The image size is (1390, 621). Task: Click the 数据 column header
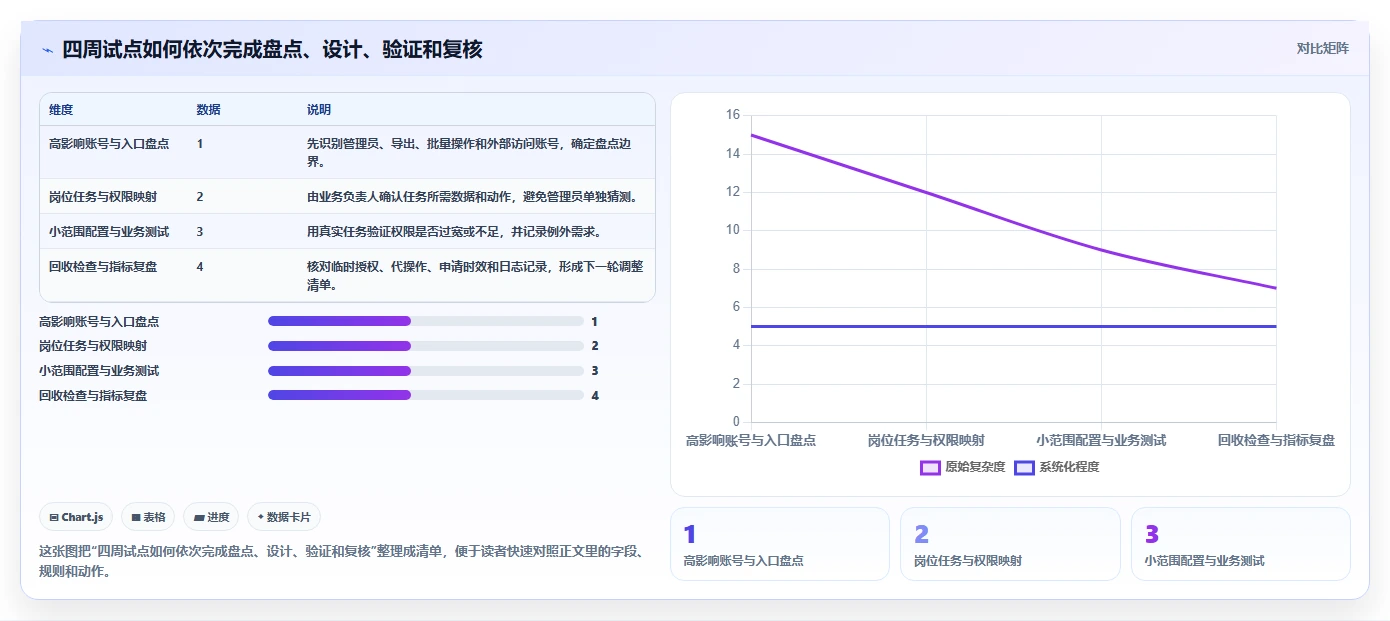pos(209,110)
